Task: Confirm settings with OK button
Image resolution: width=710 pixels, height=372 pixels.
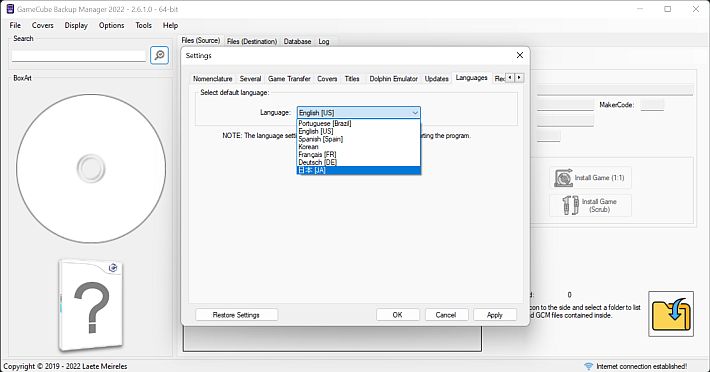Action: click(x=398, y=315)
